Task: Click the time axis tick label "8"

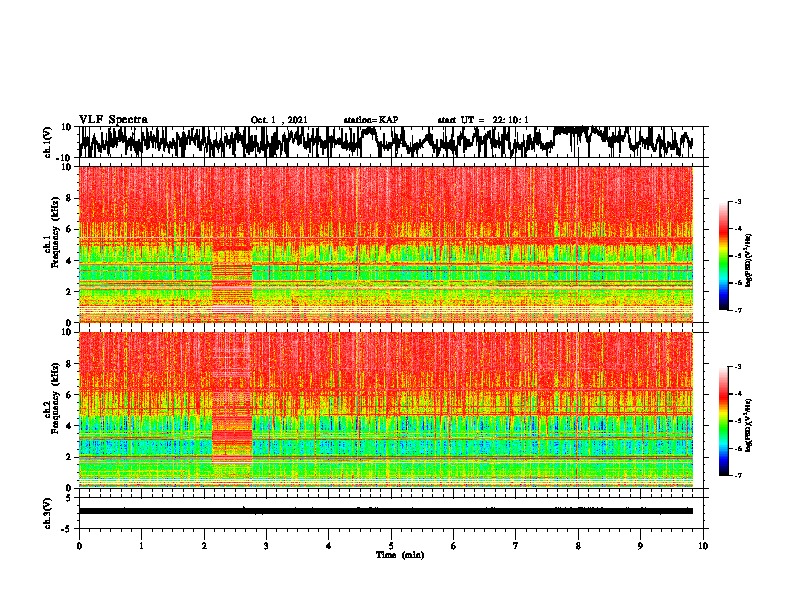Action: click(x=578, y=546)
